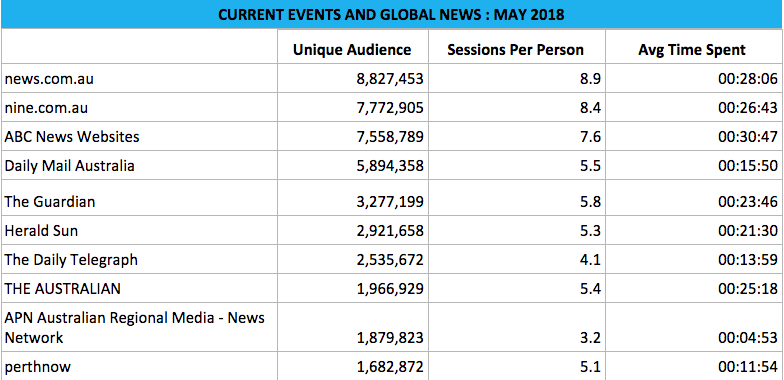Click 'THE AUSTRALIAN' row label

coord(62,288)
